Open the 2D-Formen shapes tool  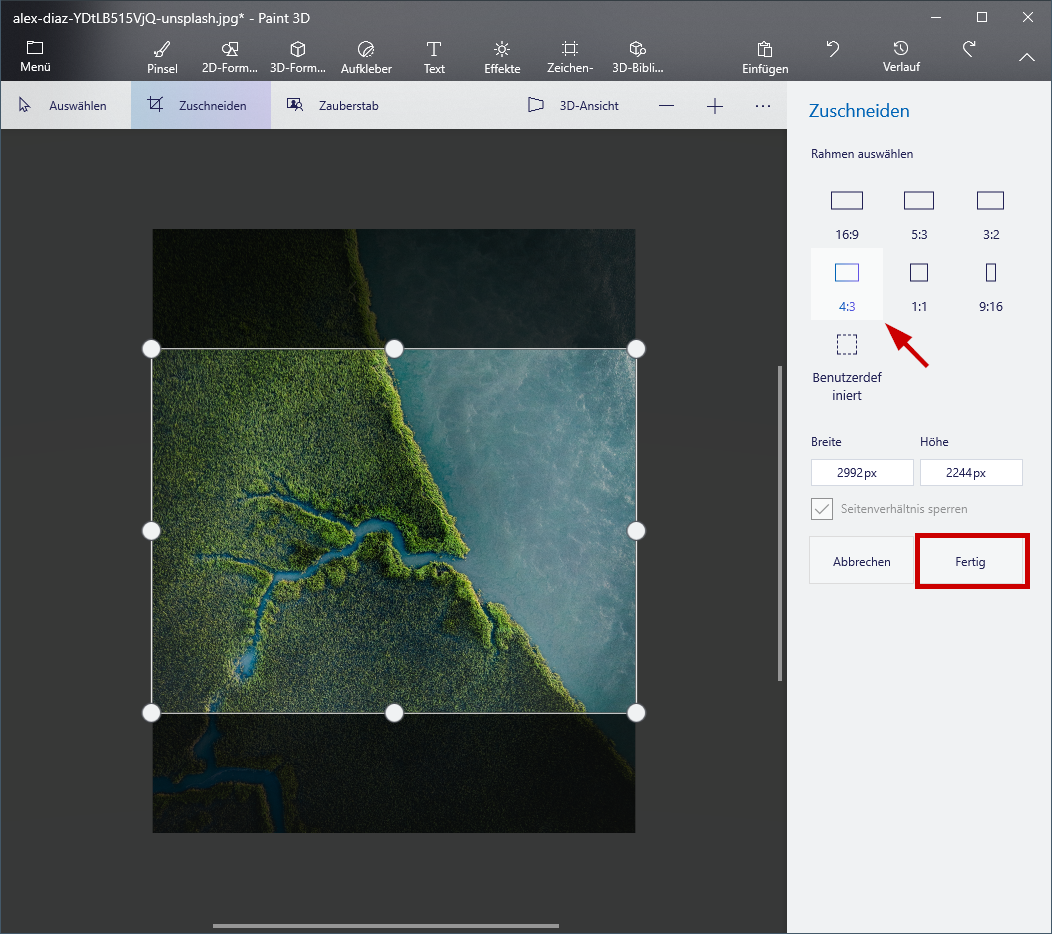(230, 57)
